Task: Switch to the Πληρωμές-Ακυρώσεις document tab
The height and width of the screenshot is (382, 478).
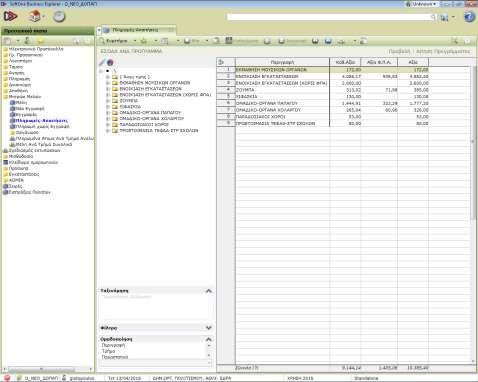Action: (138, 30)
